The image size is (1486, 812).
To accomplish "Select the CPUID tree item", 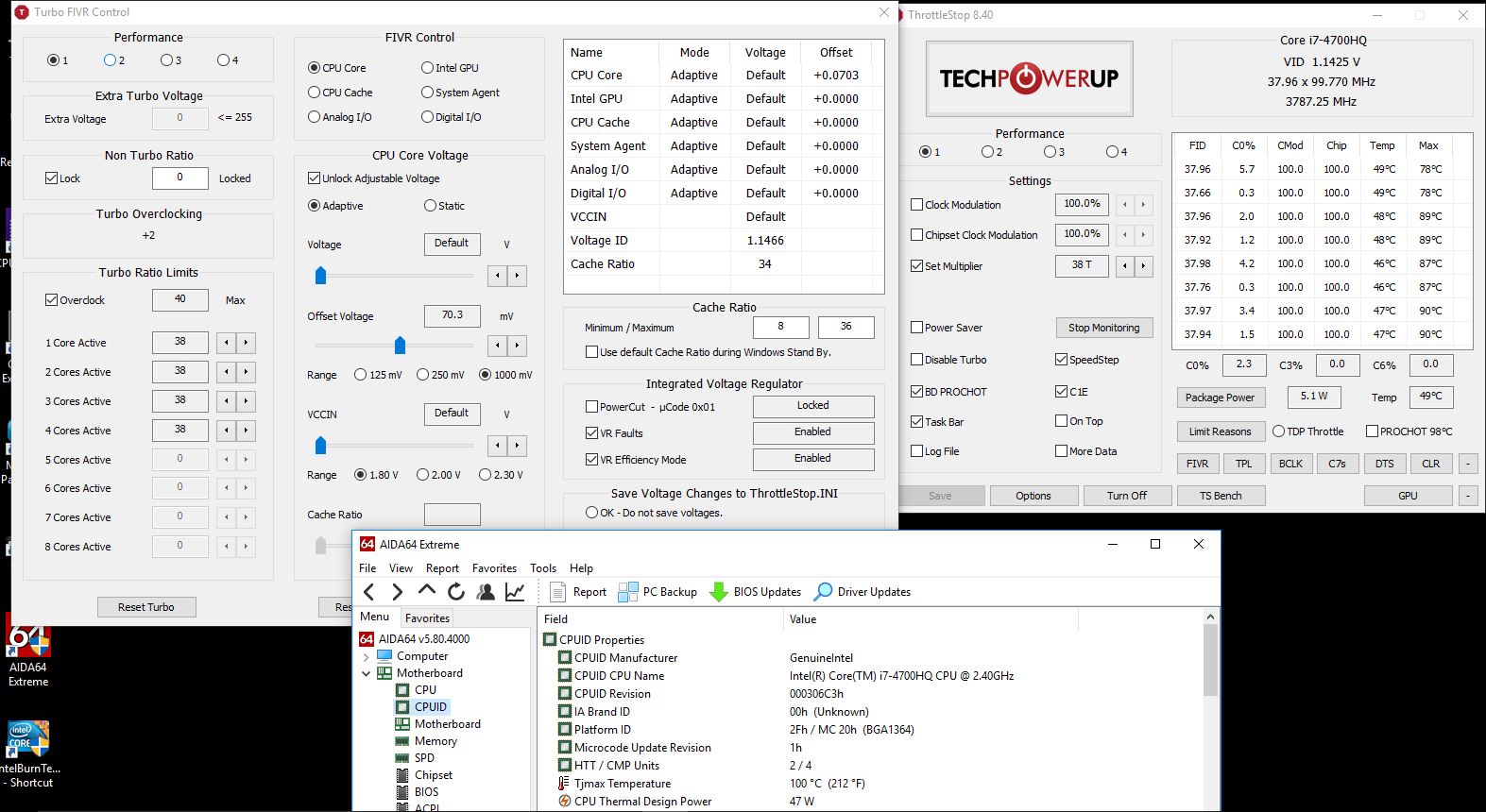I will [x=422, y=707].
